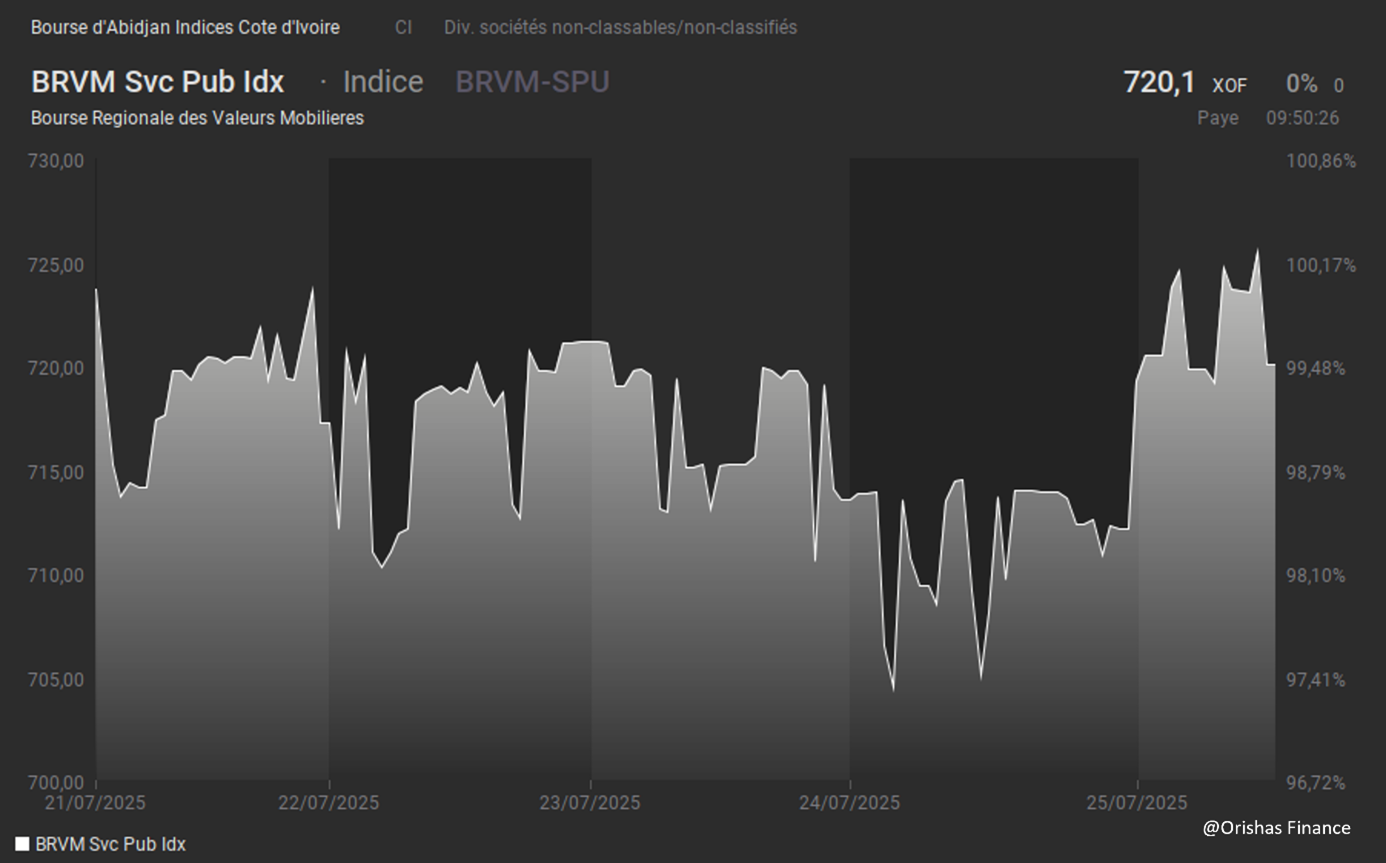
Task: Click the 715,00 y-axis label
Action: 58,472
